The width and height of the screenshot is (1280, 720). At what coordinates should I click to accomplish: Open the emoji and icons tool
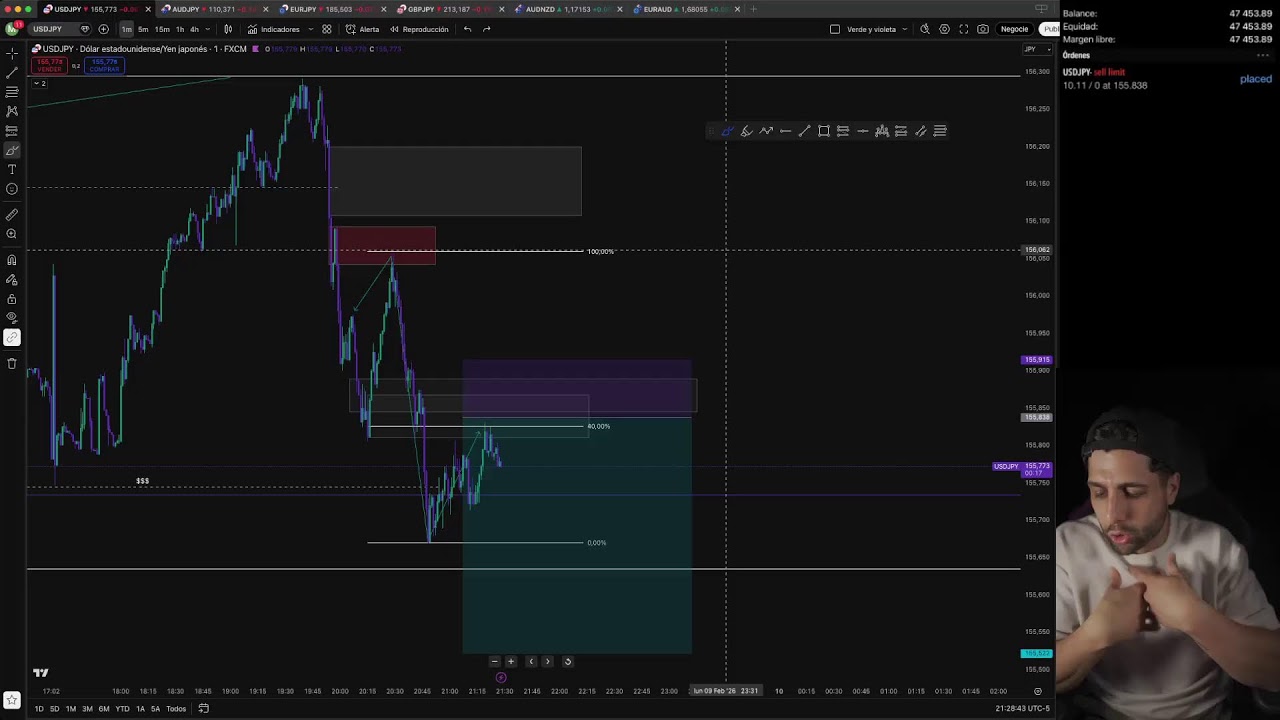[x=12, y=189]
